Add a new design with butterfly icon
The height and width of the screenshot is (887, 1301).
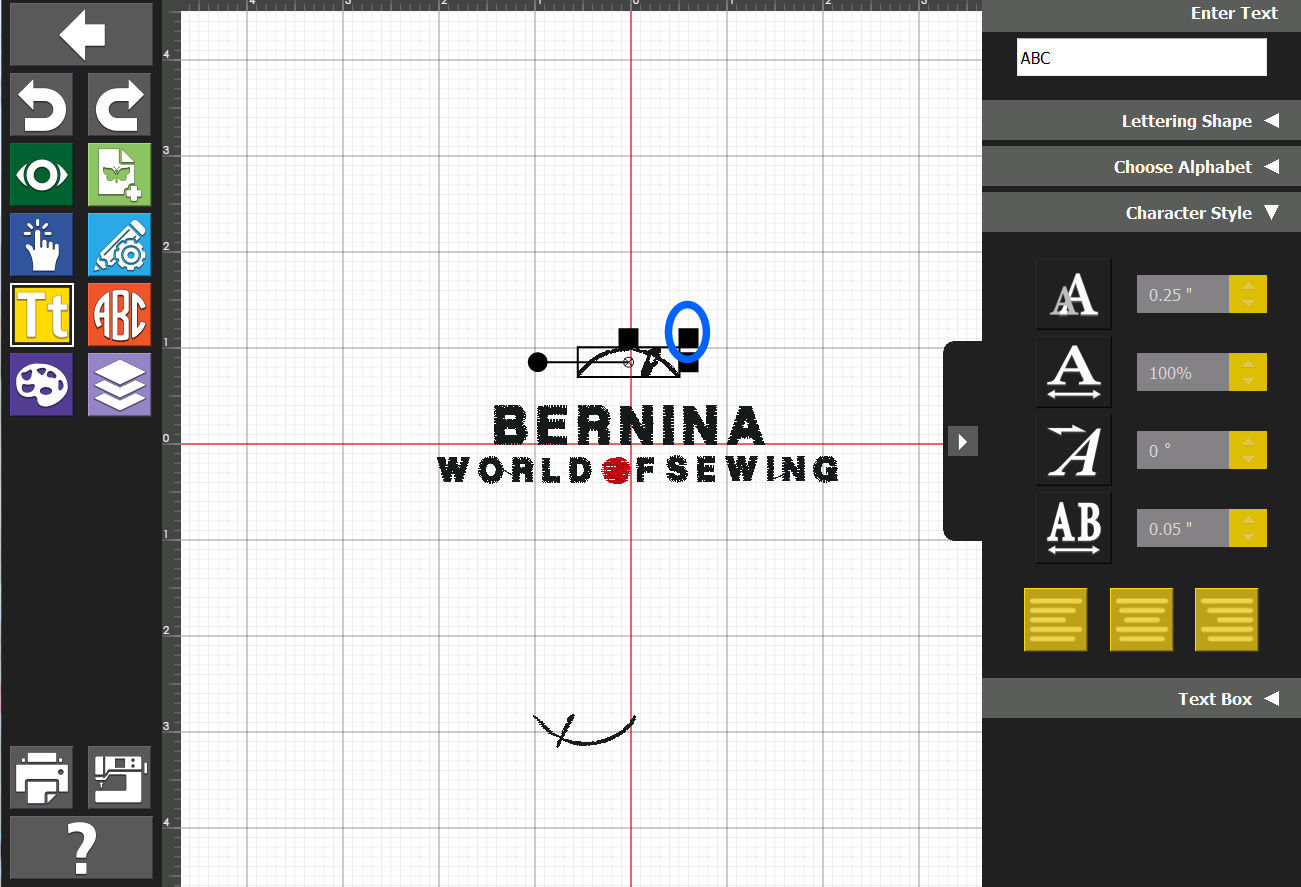pos(119,175)
